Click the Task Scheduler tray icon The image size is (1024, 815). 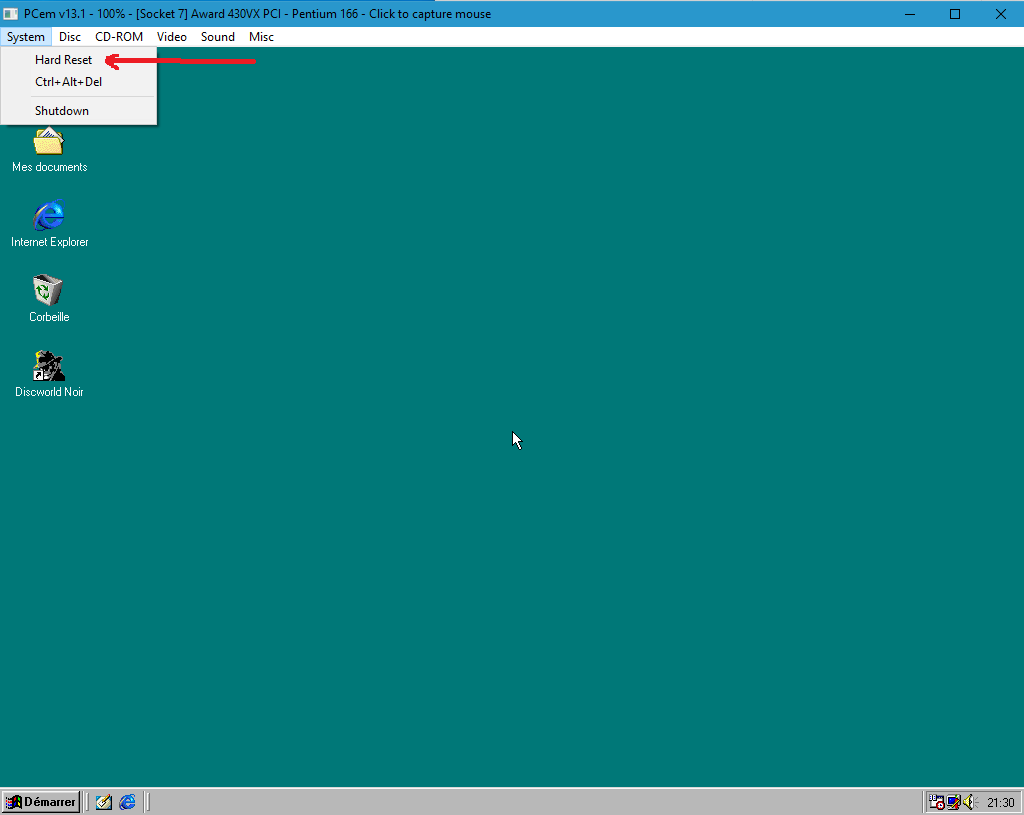click(936, 802)
